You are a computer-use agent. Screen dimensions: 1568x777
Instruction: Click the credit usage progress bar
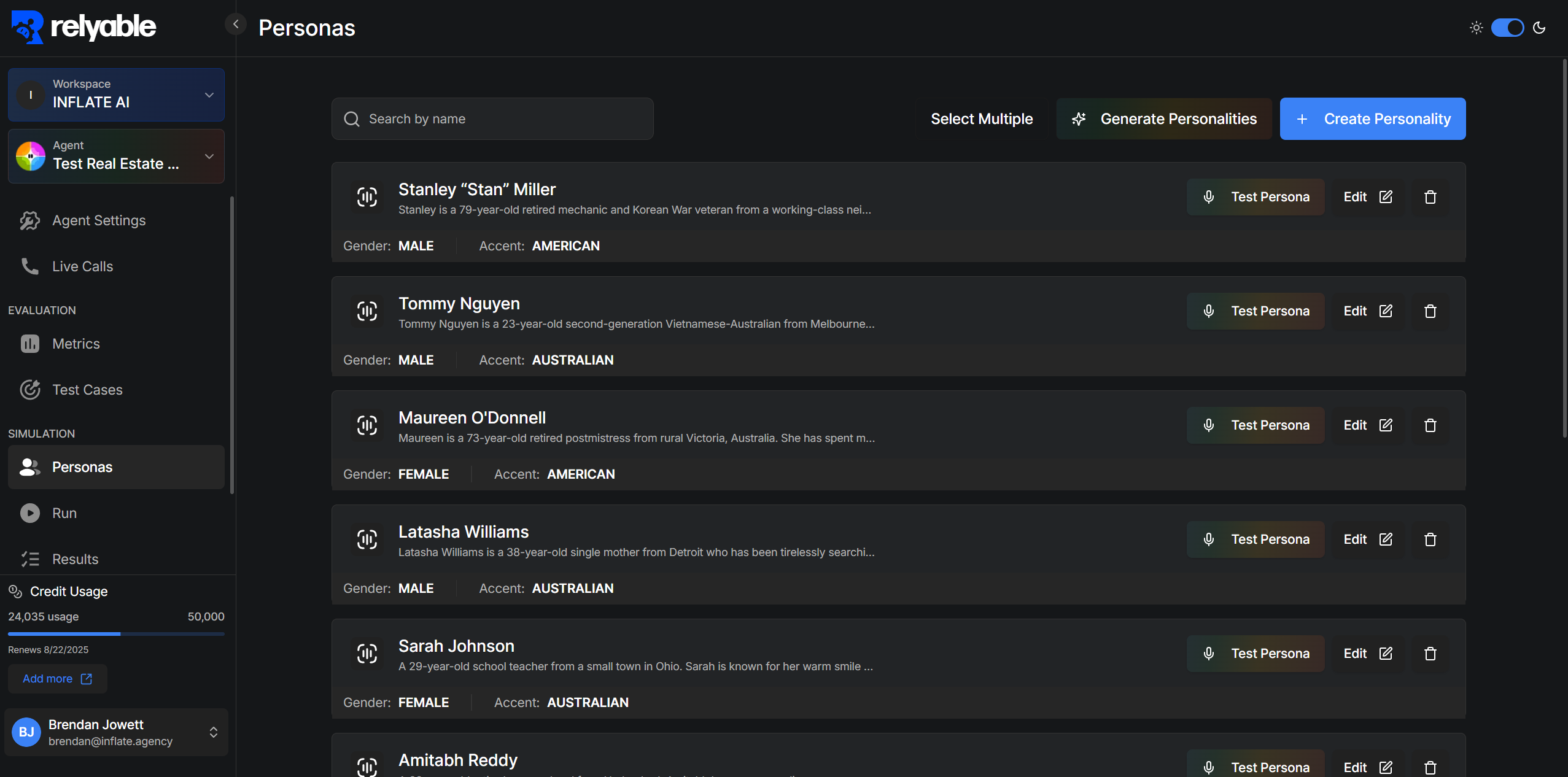click(x=116, y=633)
